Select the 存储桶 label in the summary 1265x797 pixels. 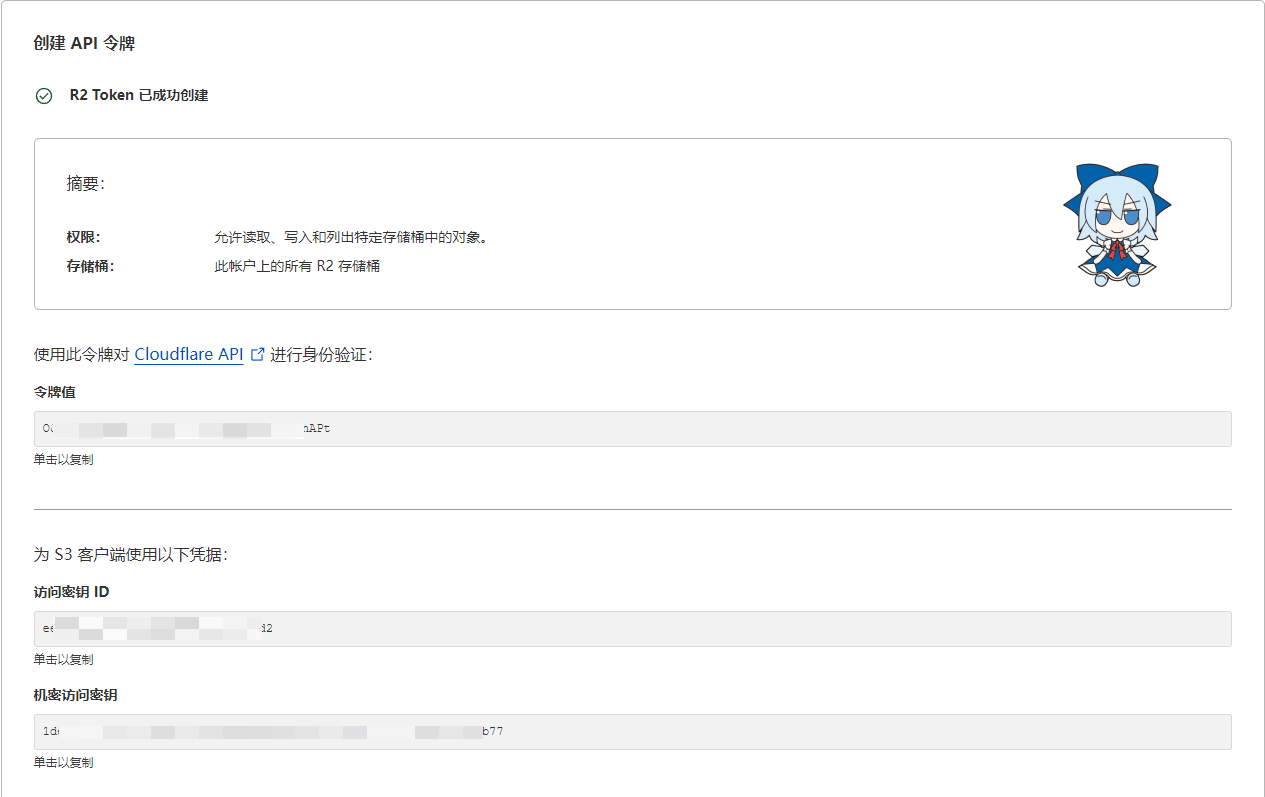[90, 267]
